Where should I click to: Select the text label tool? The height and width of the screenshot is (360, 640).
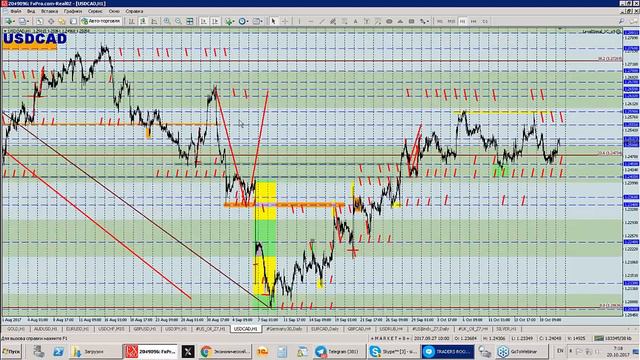tap(367, 21)
